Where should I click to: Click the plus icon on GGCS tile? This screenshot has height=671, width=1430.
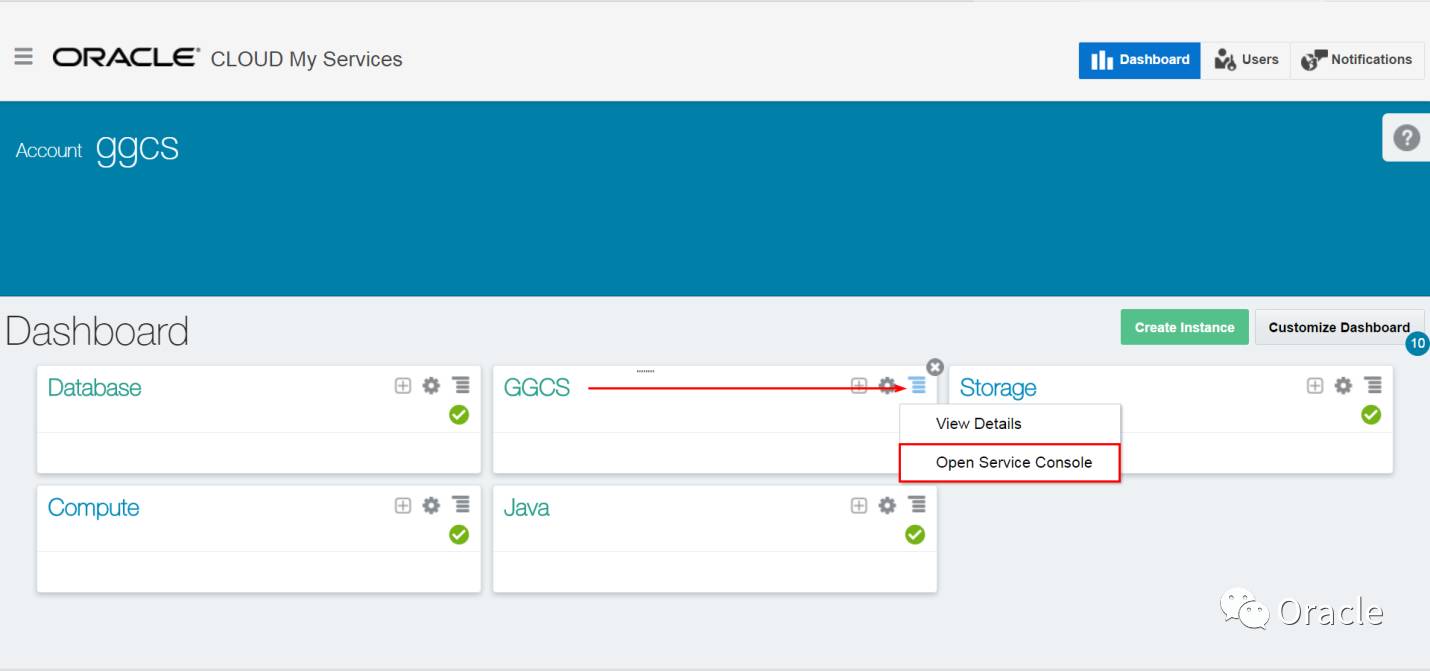(x=859, y=385)
